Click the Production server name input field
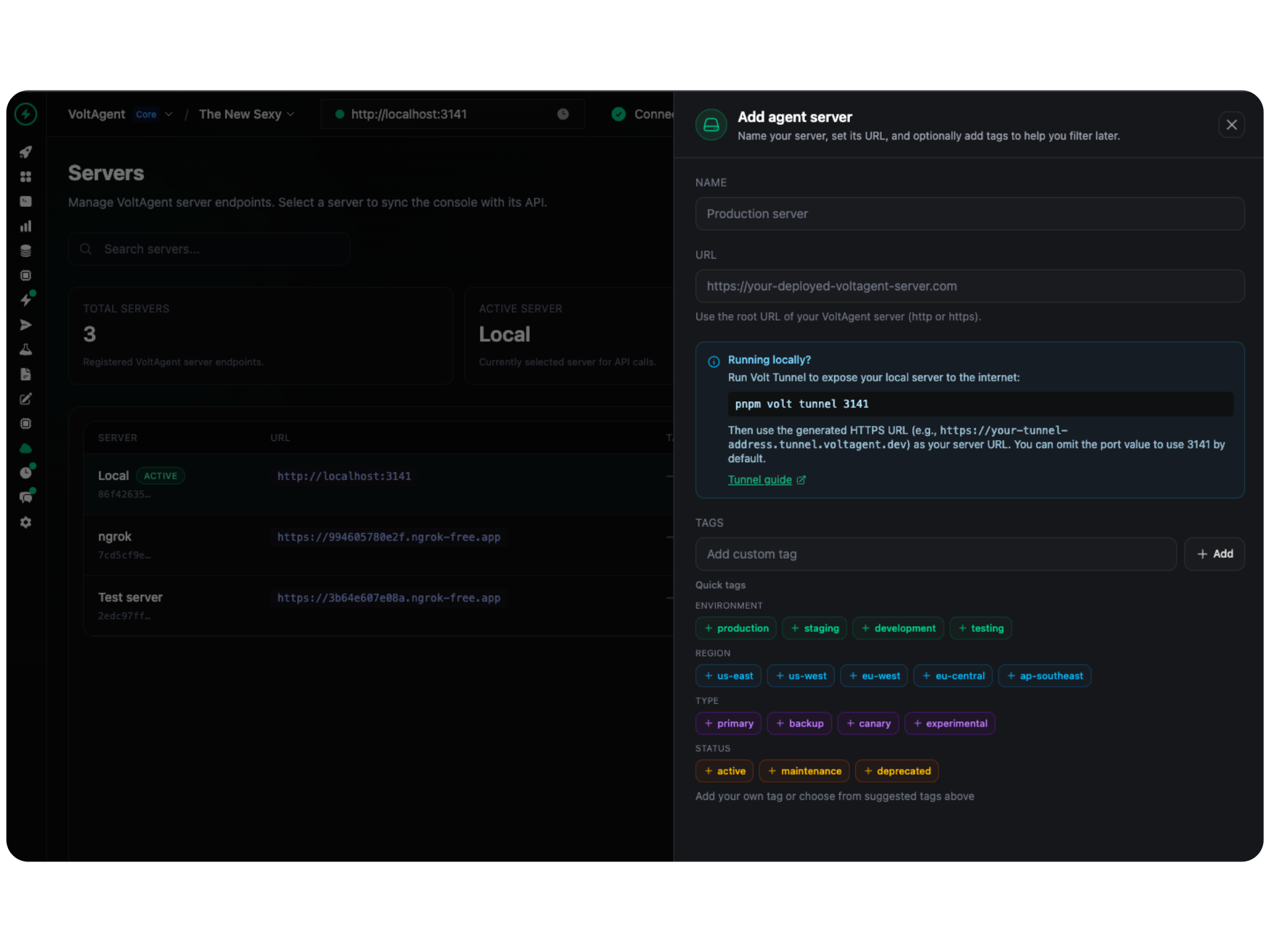1270x952 pixels. pos(970,214)
